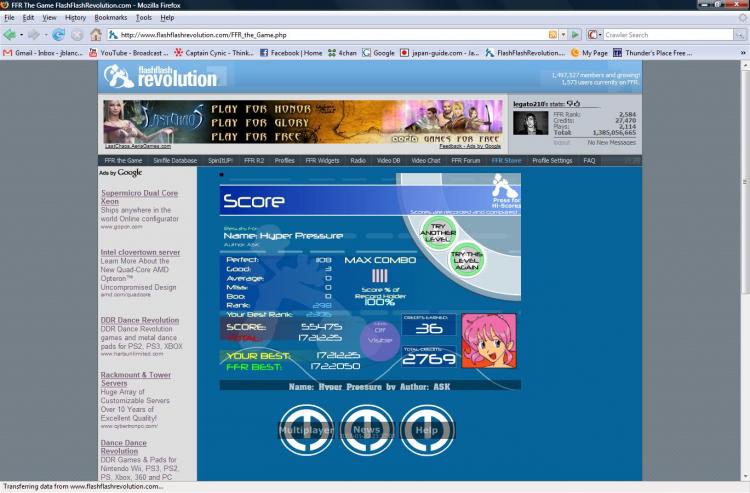Viewport: 750px width, 493px height.
Task: Open the SpinItUP! nav tab
Action: point(221,161)
